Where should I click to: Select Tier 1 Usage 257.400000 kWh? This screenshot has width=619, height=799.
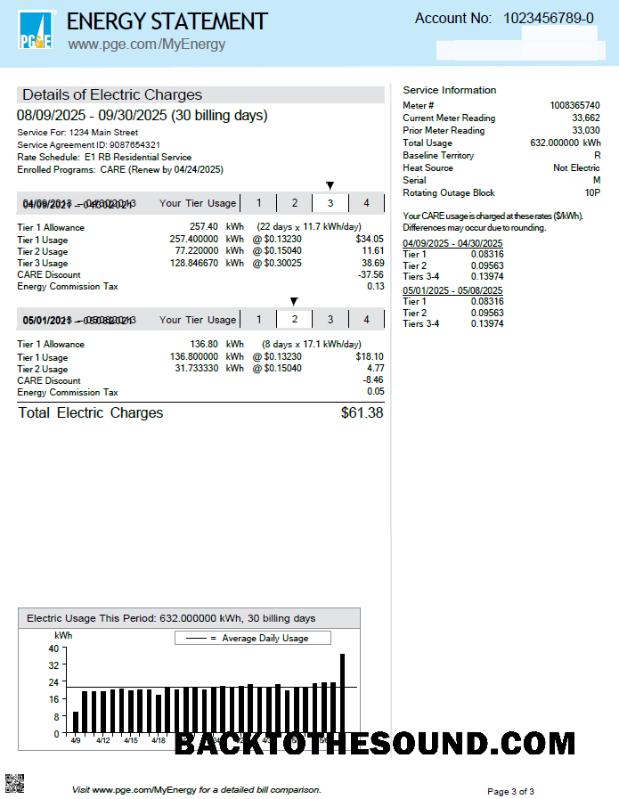[206, 239]
